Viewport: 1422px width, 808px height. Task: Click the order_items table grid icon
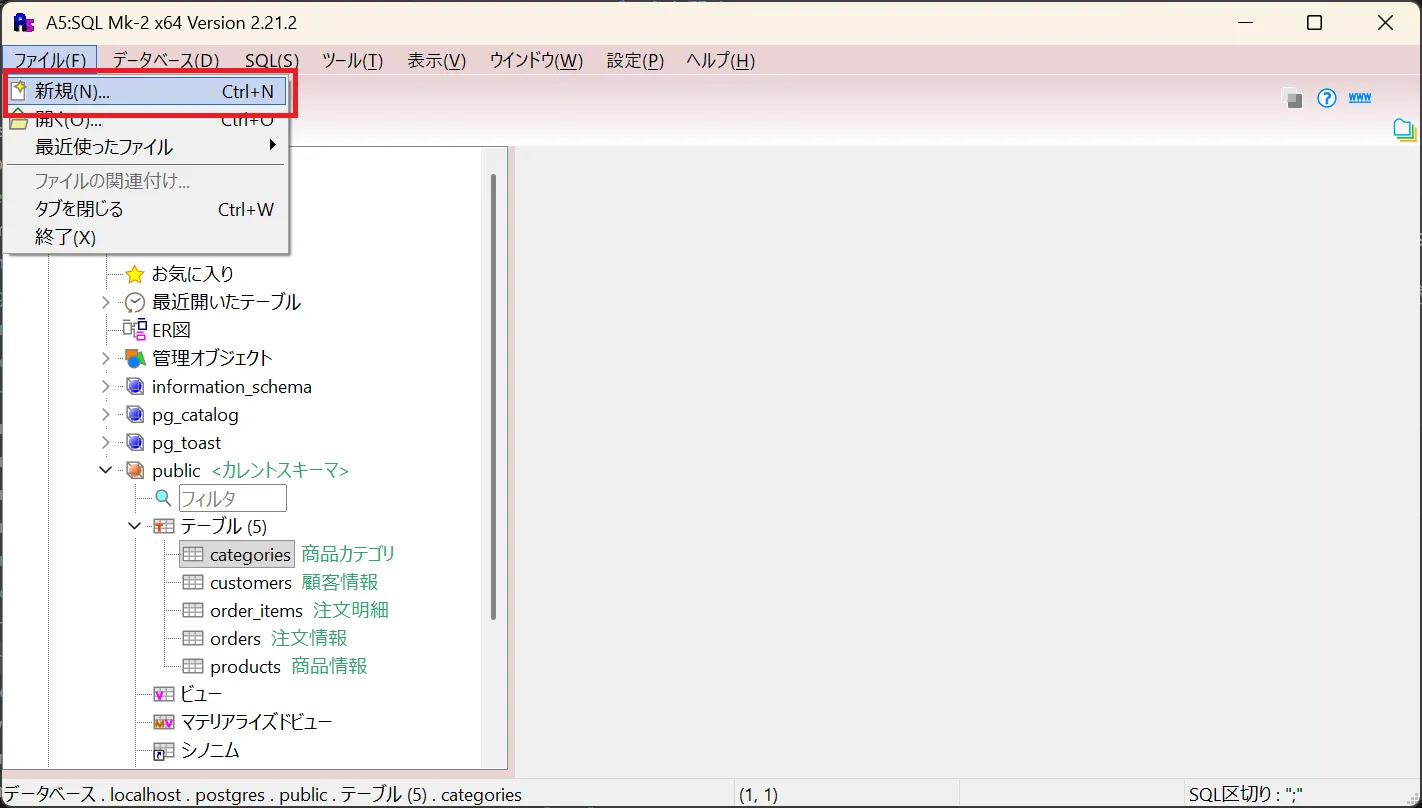pyautogui.click(x=193, y=610)
